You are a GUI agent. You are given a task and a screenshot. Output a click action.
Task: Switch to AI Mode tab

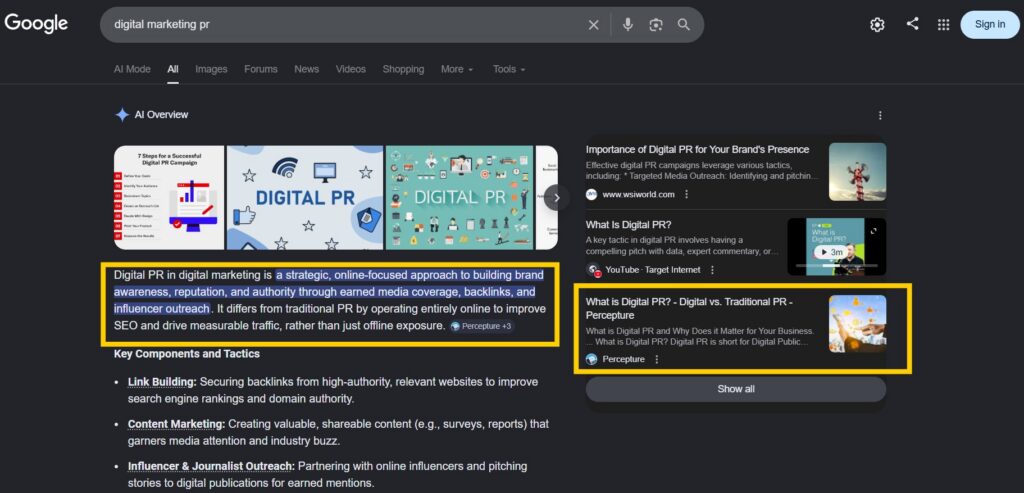(x=132, y=69)
